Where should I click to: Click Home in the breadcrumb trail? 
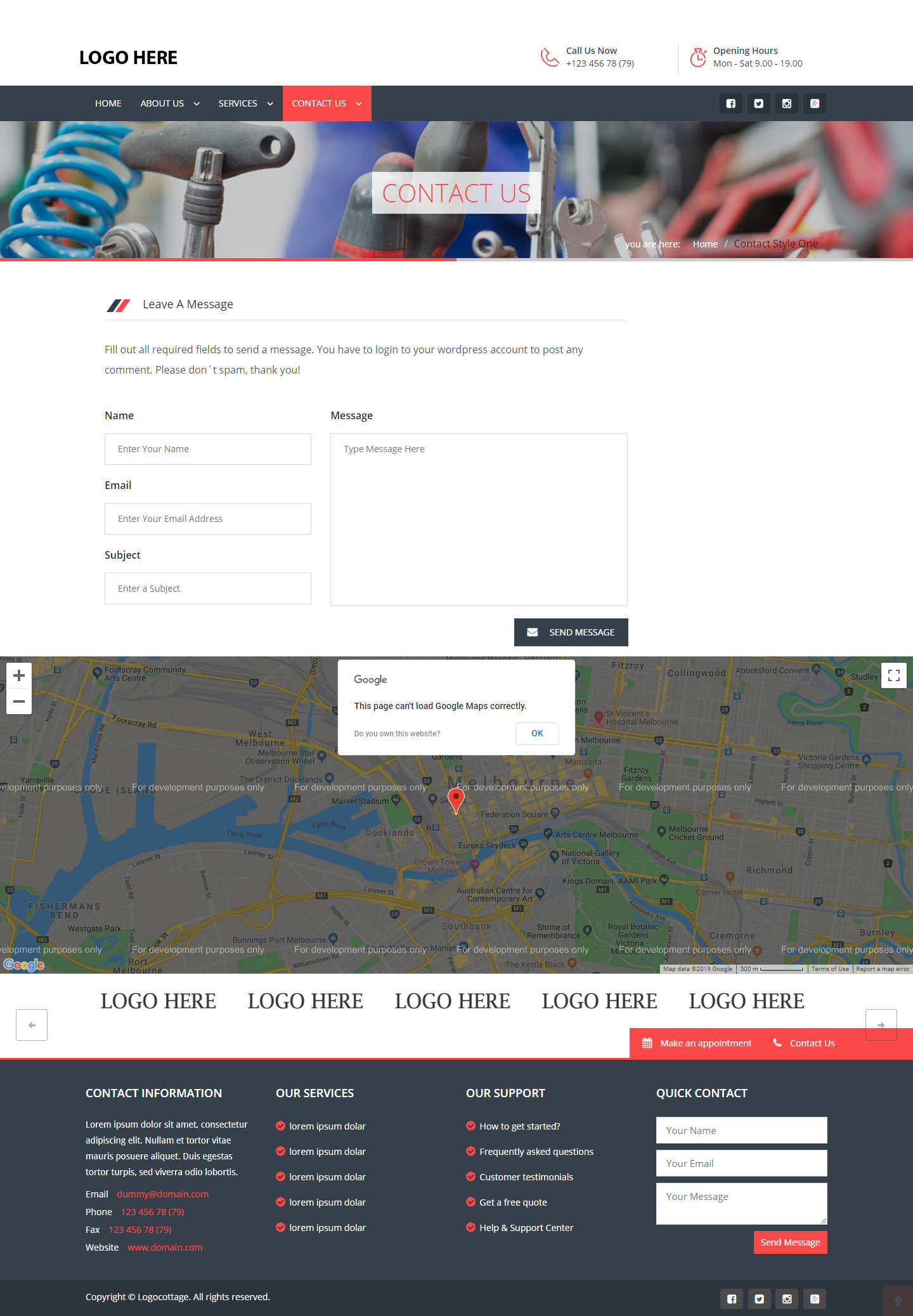tap(705, 244)
